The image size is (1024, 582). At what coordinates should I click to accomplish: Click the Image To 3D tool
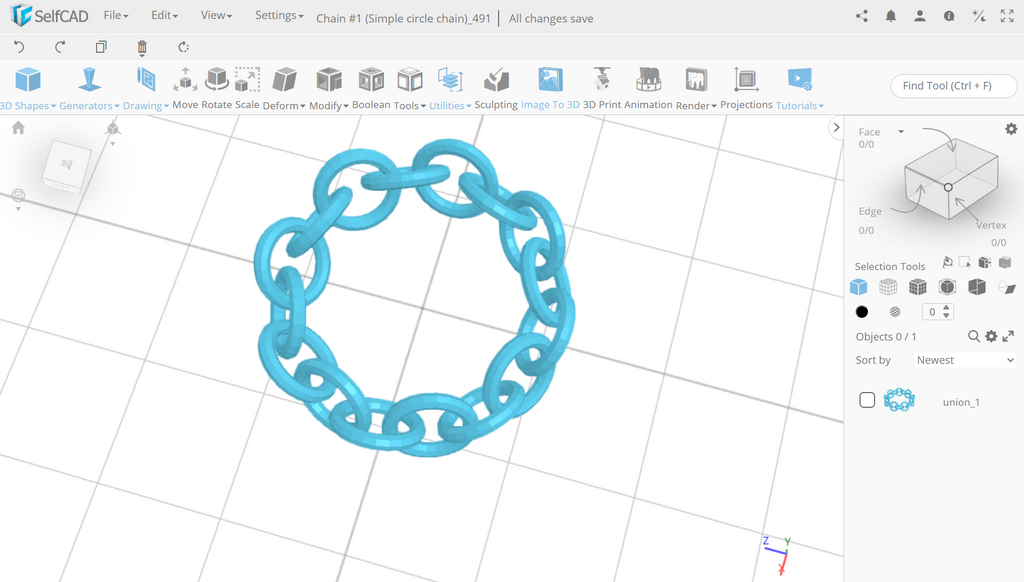[550, 80]
